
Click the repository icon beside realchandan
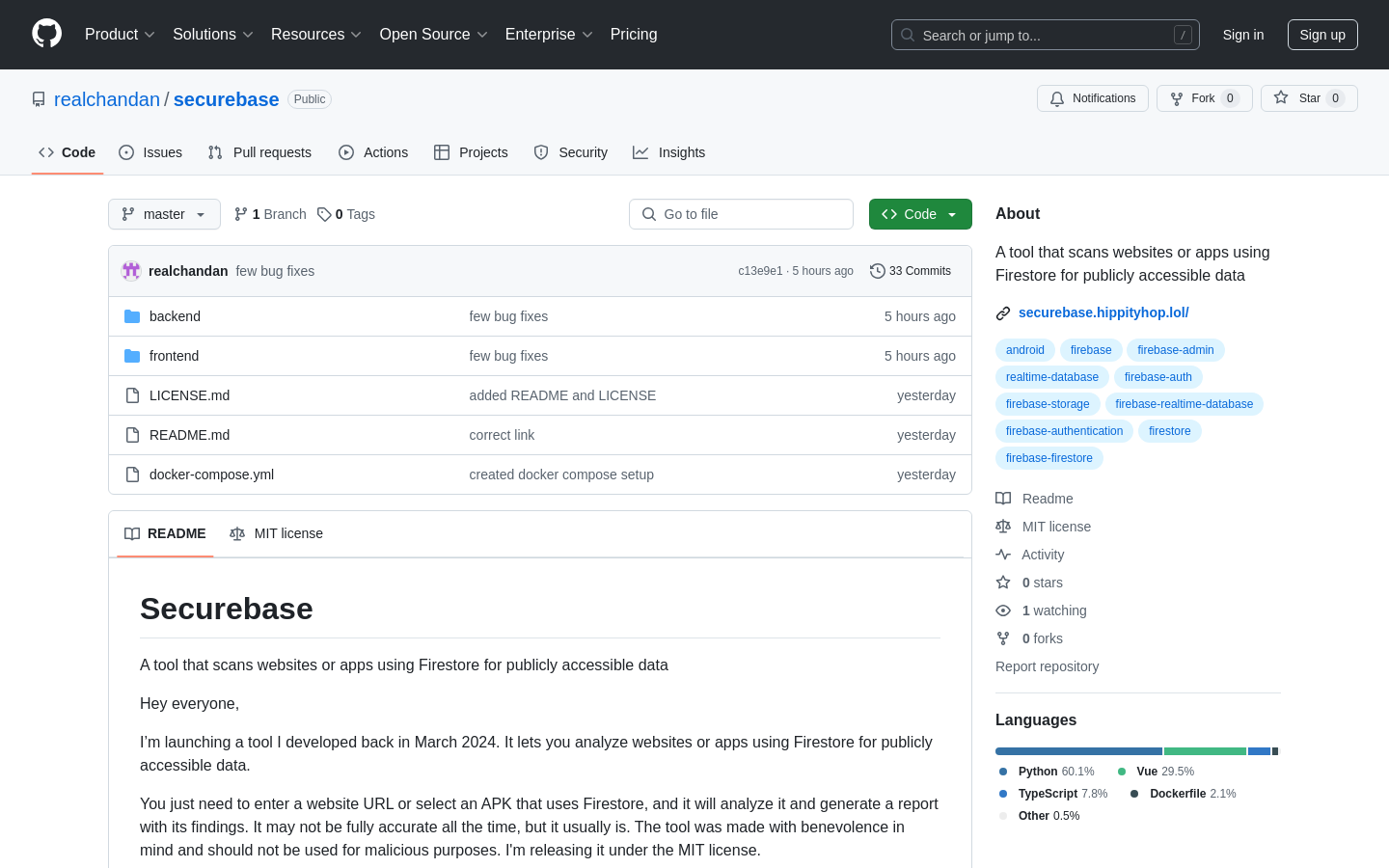coord(39,99)
